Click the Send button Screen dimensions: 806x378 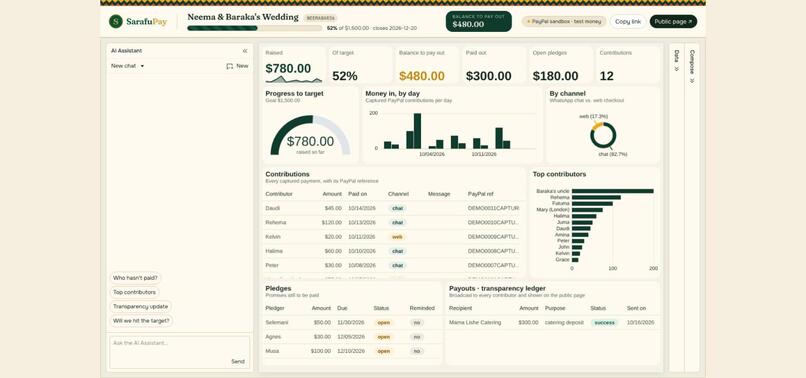pyautogui.click(x=237, y=362)
